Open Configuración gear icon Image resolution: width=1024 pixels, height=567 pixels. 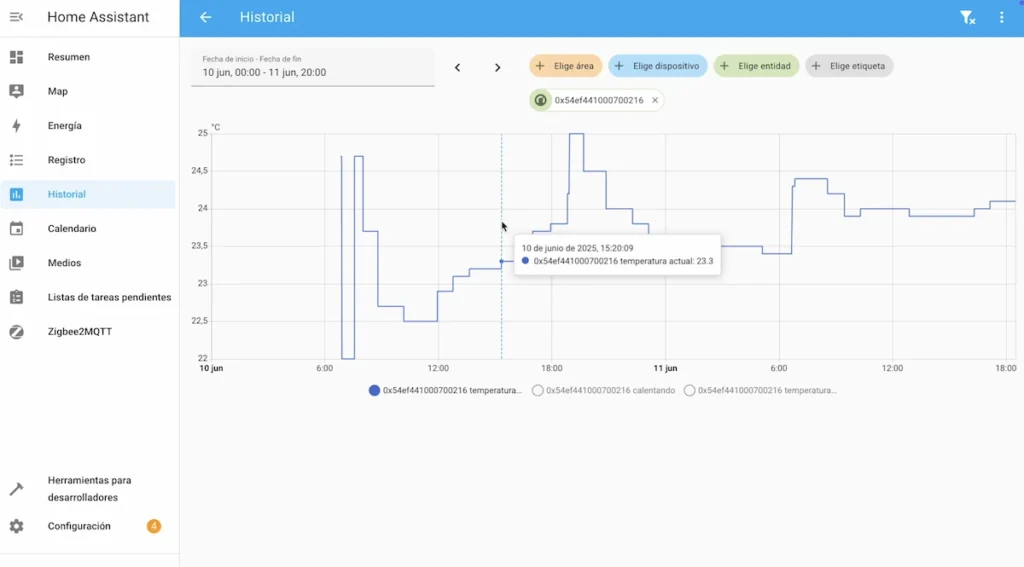point(16,526)
